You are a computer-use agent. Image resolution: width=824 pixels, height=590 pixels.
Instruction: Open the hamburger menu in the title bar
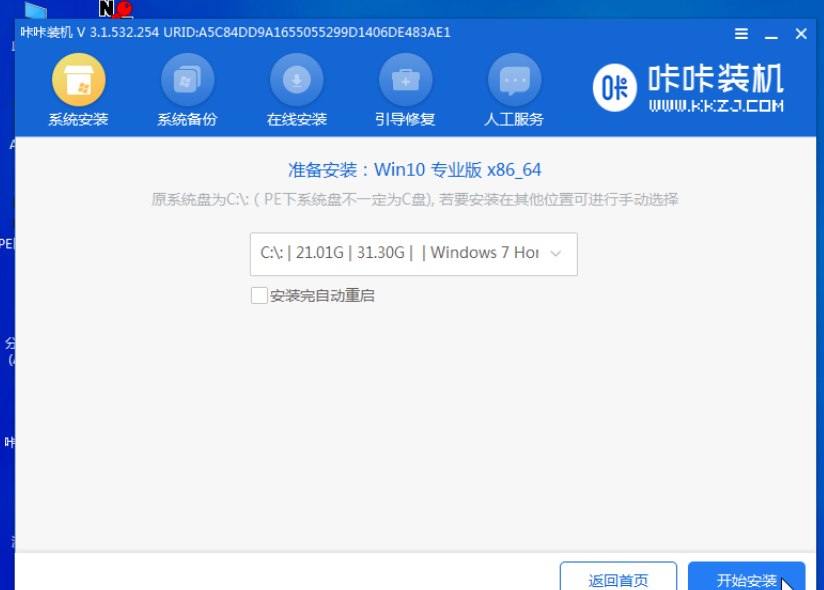741,33
